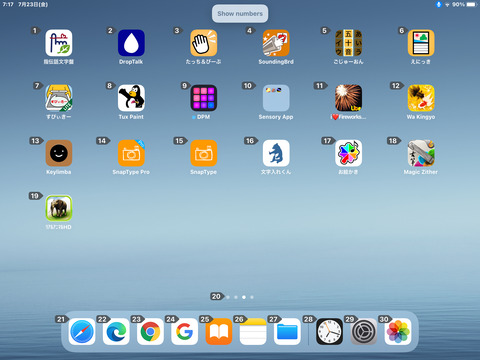
Task: Open the 文字入れくん bear app
Action: point(276,153)
